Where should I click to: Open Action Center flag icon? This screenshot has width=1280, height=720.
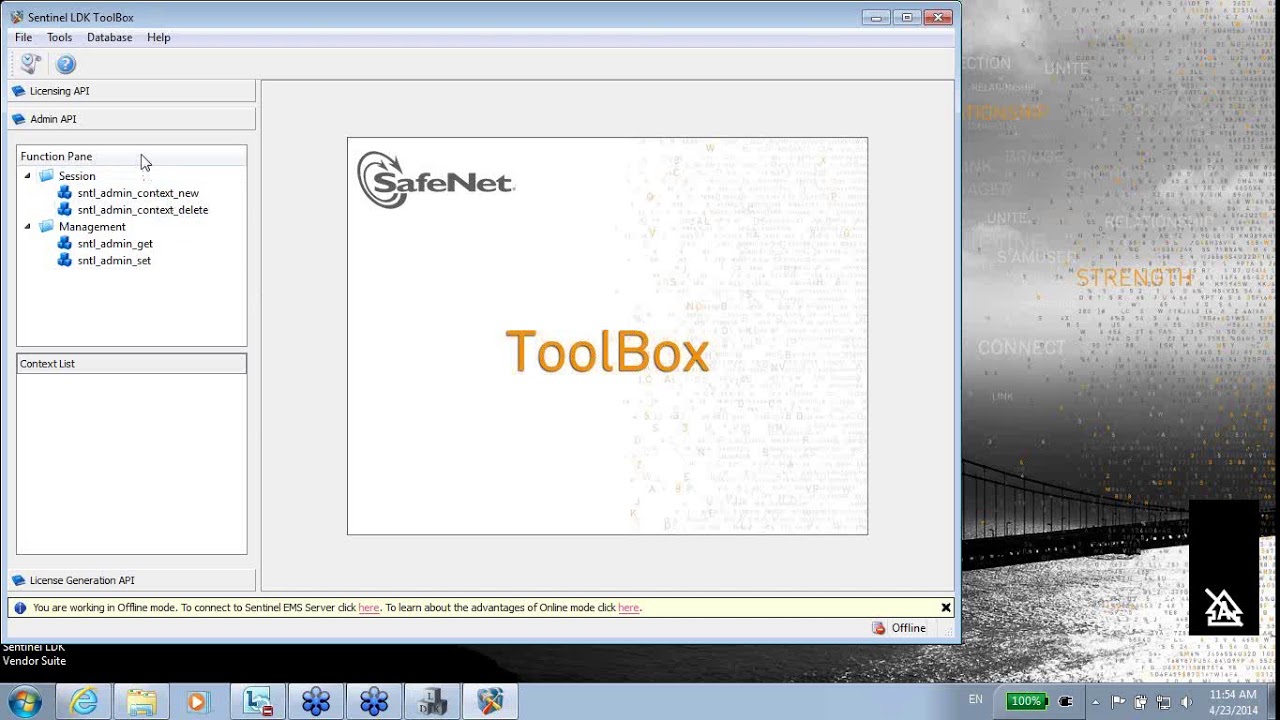1118,702
